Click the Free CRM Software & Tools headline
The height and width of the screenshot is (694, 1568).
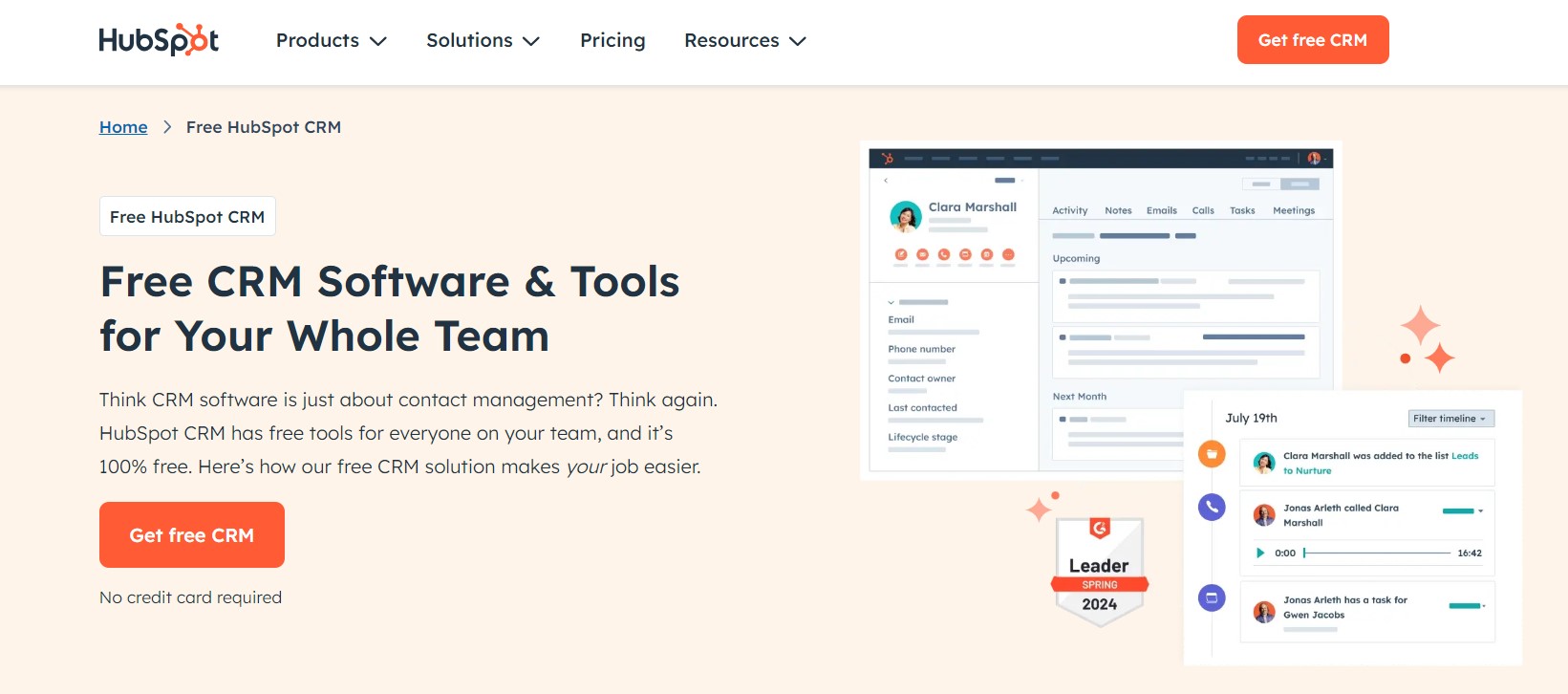pos(390,308)
